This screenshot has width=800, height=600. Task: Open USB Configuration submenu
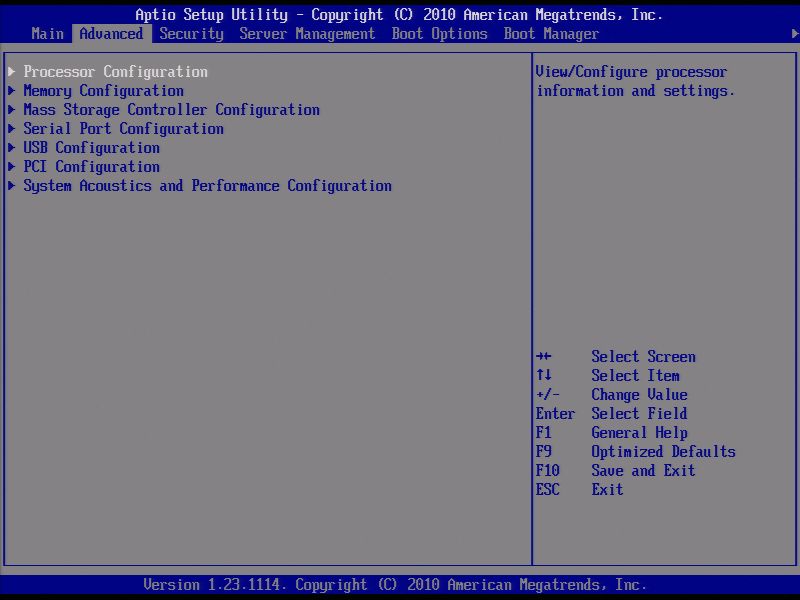(x=91, y=147)
